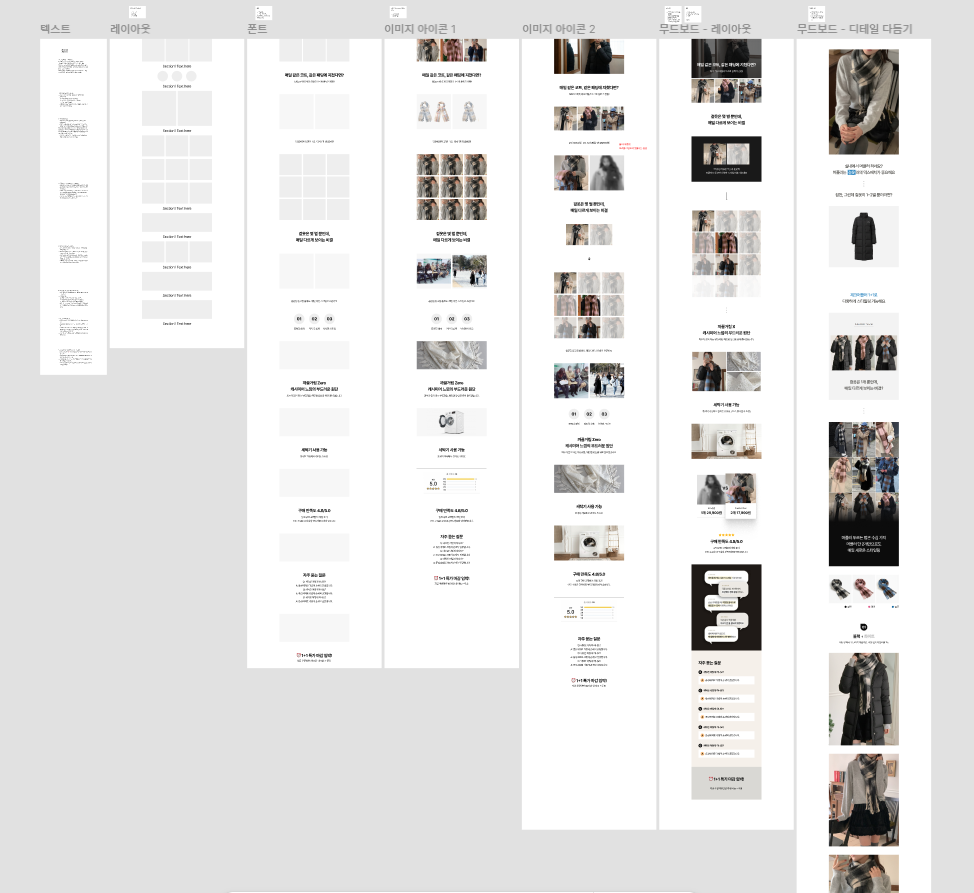974x893 pixels.
Task: Select '세탁기 사용 가능' heading in 폰트 frame
Action: (x=314, y=450)
